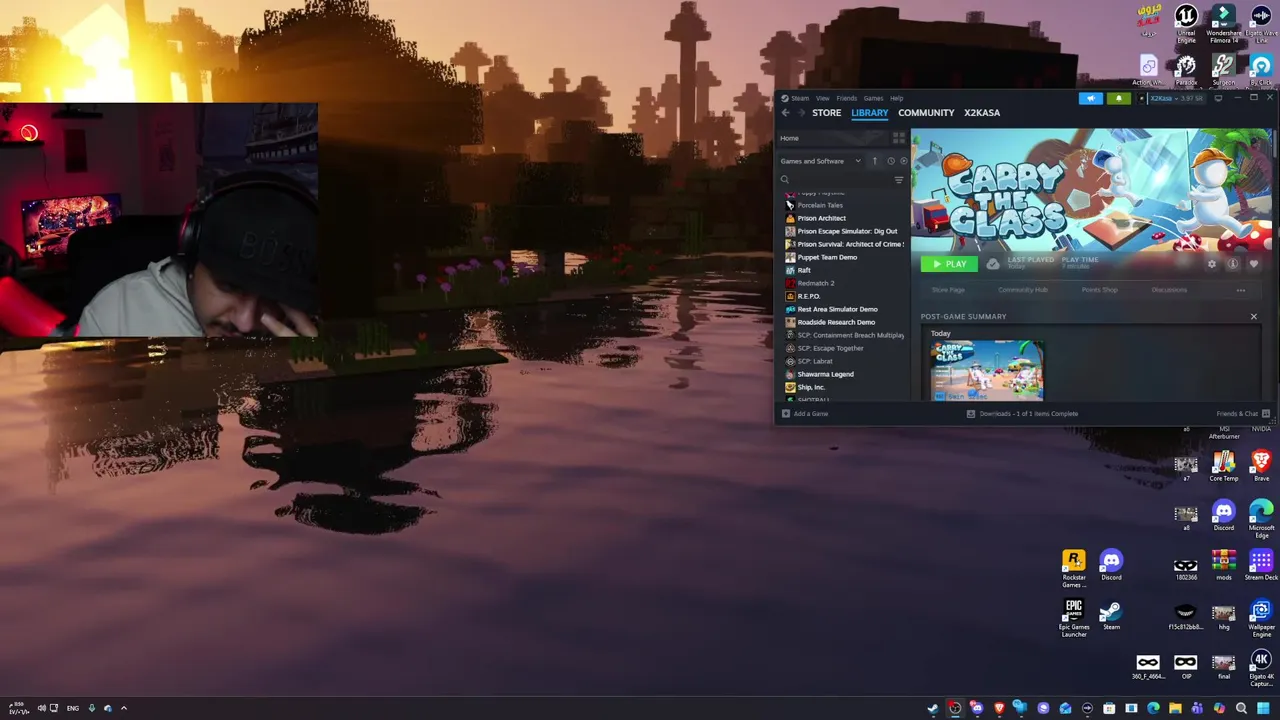Select Prison Architect in game list
The height and width of the screenshot is (720, 1280).
[821, 218]
